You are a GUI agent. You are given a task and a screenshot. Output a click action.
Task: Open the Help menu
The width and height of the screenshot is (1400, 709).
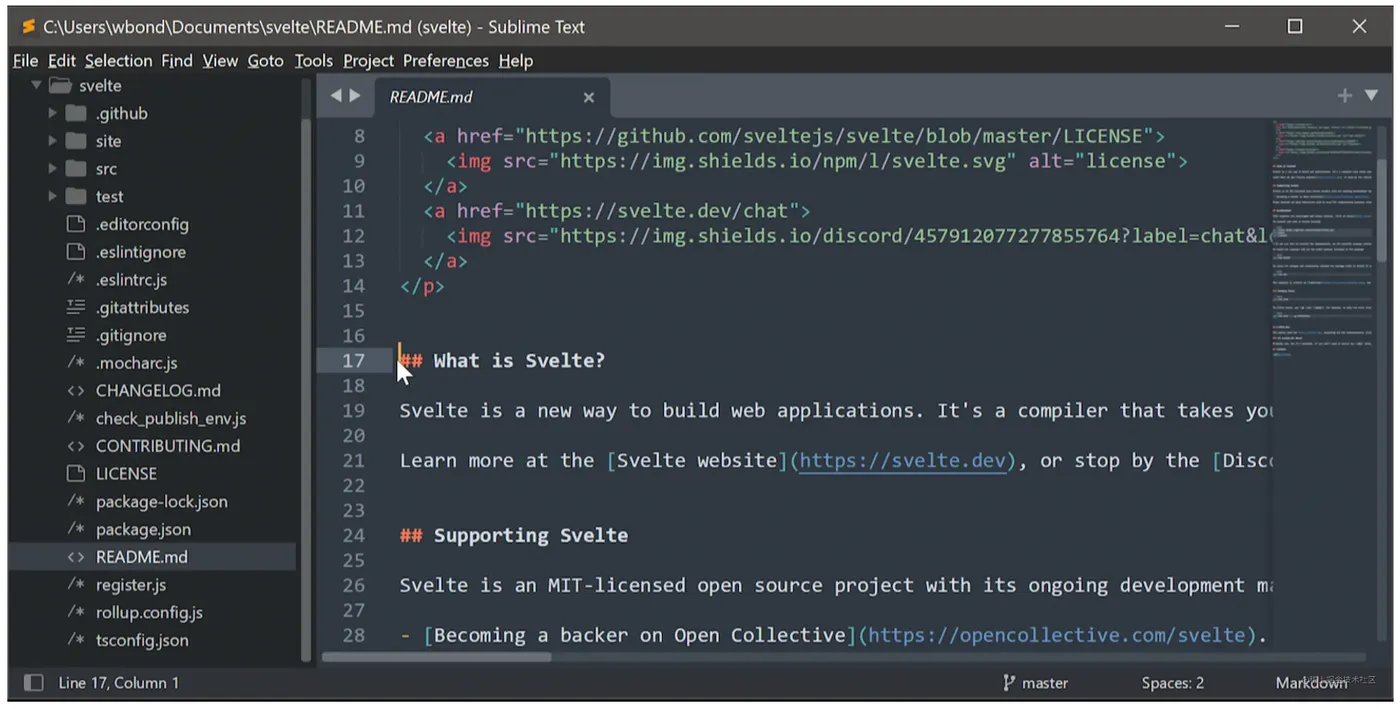pos(516,61)
